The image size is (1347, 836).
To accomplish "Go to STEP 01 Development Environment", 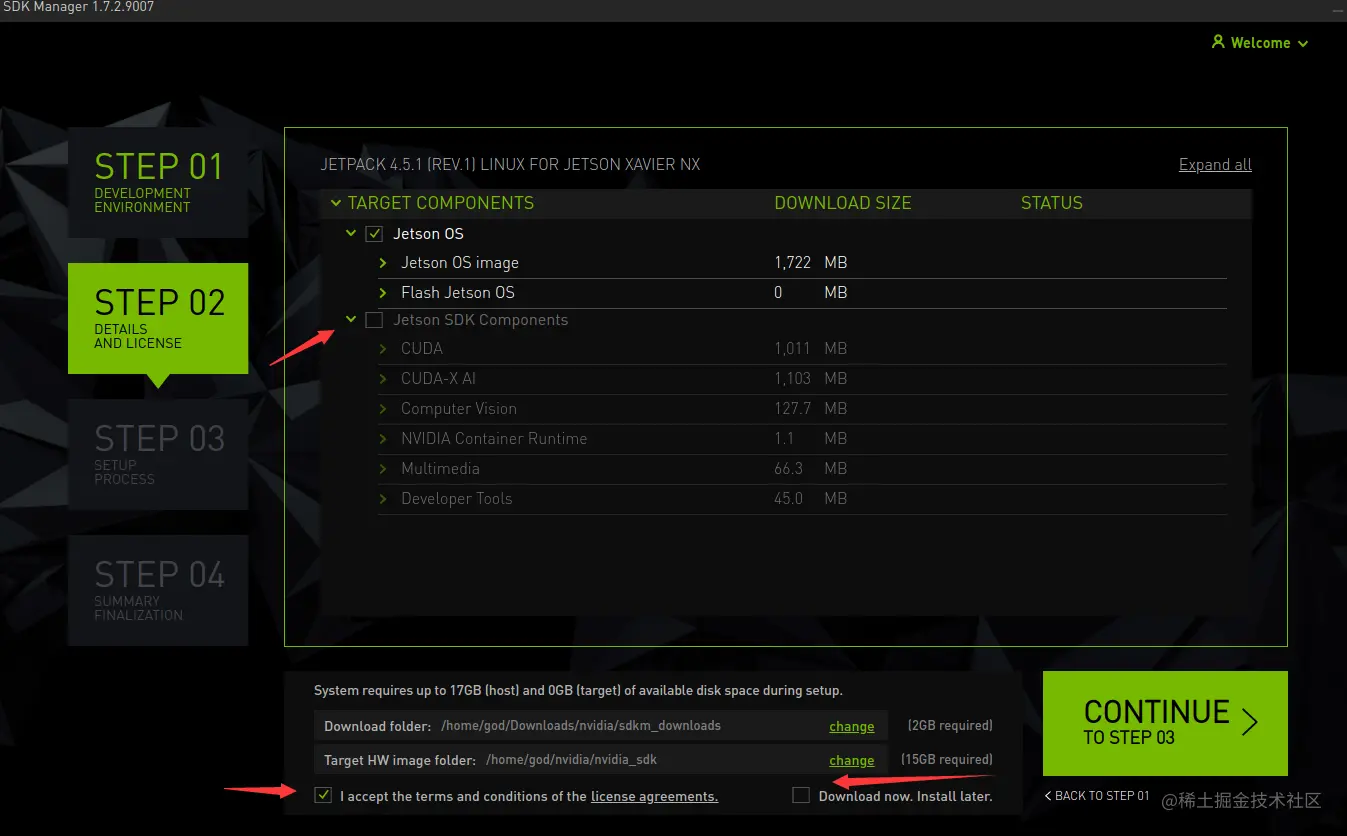I will coord(158,182).
